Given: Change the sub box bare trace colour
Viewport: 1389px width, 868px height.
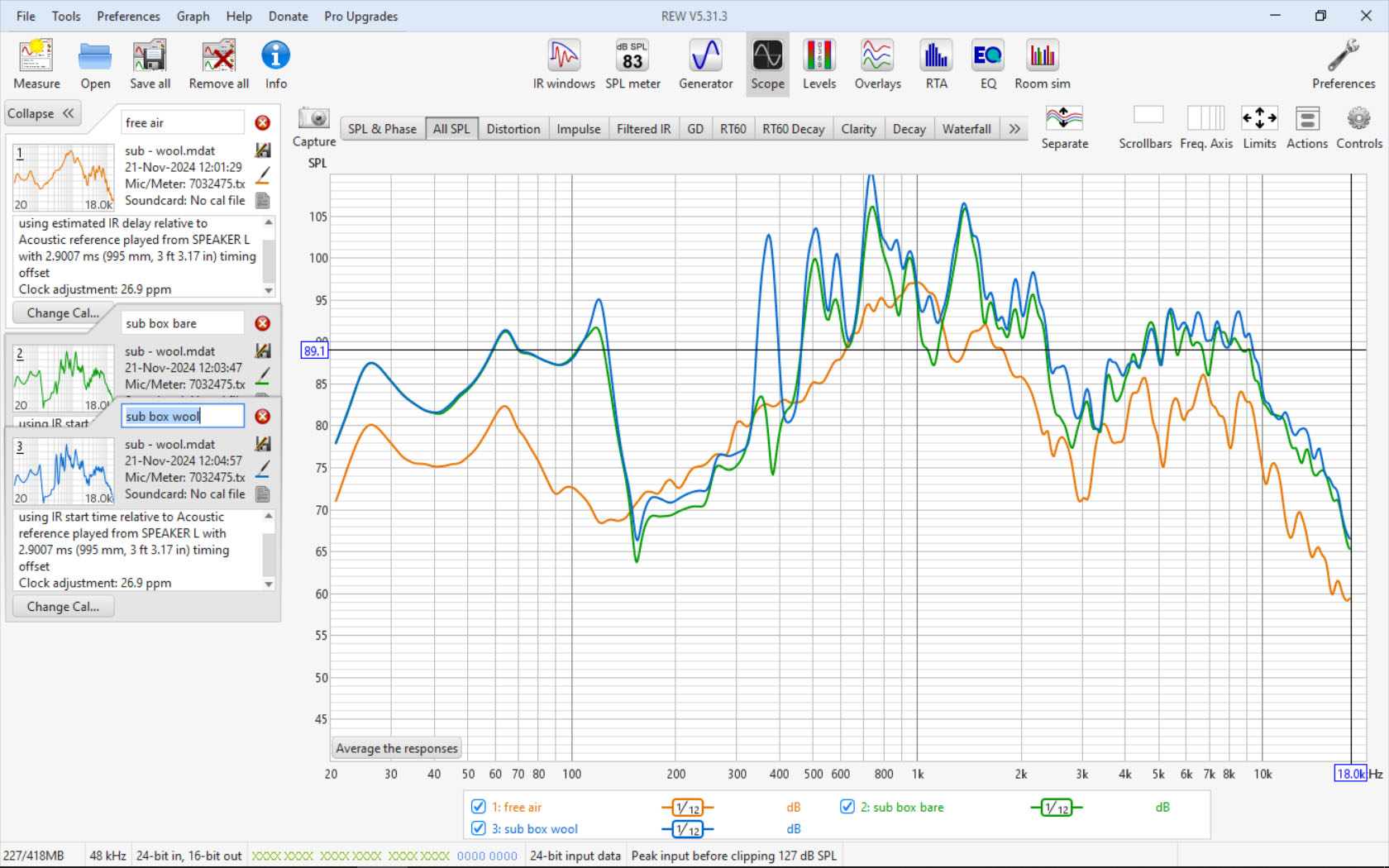Looking at the screenshot, I should pos(263,376).
